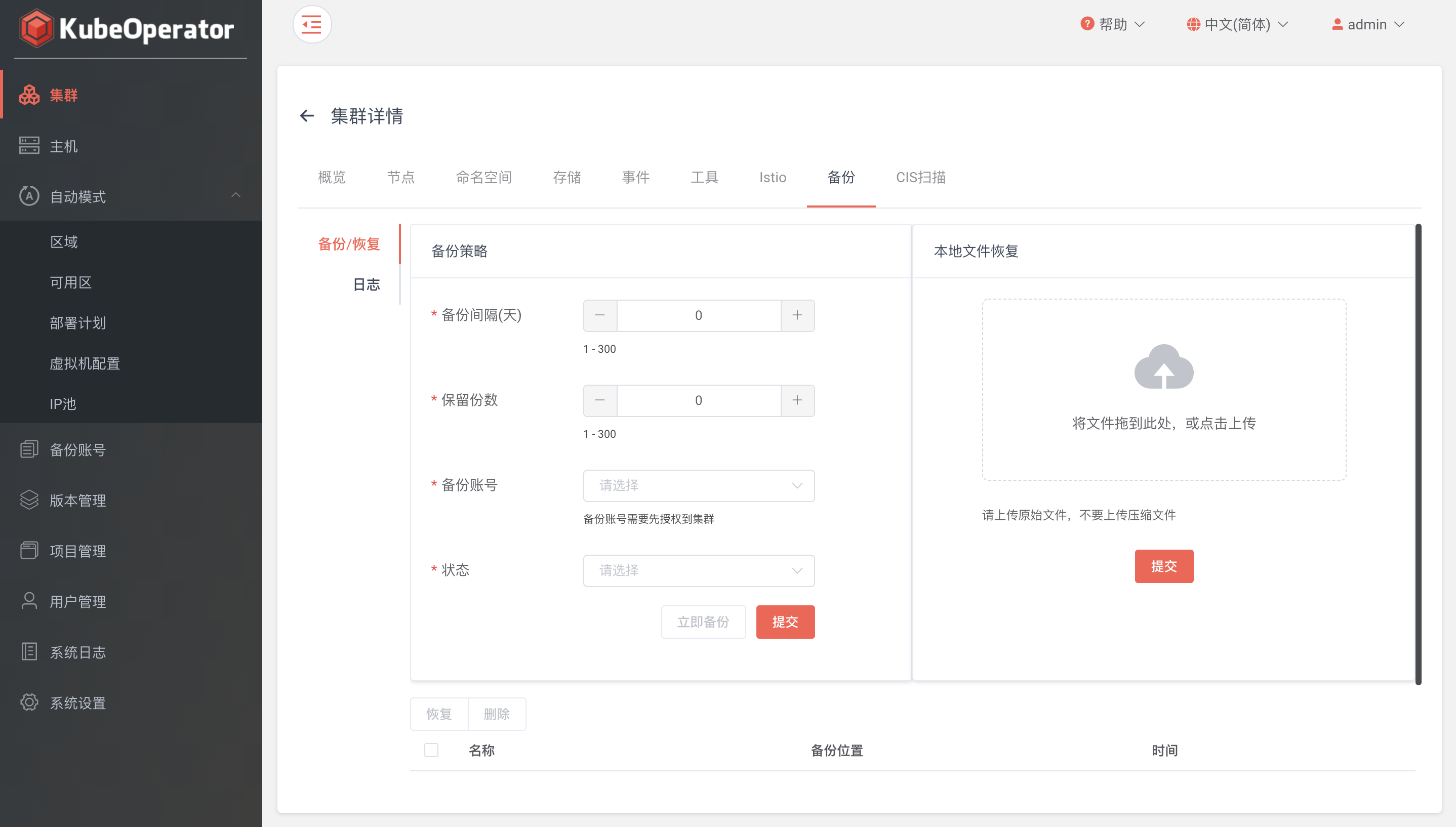Click the 立即备份 button
Viewport: 1456px width, 827px height.
703,622
